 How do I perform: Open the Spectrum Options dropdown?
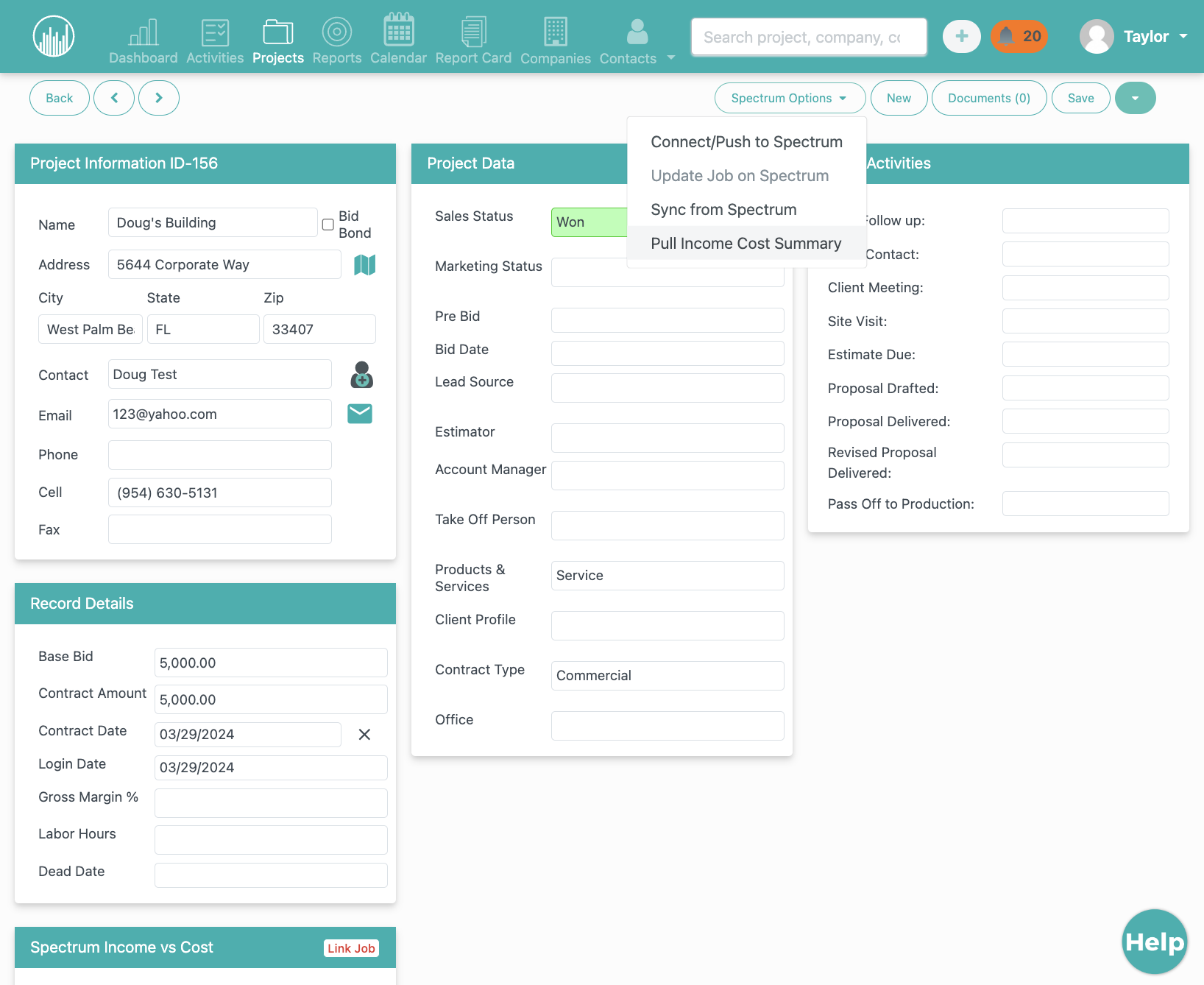point(790,98)
